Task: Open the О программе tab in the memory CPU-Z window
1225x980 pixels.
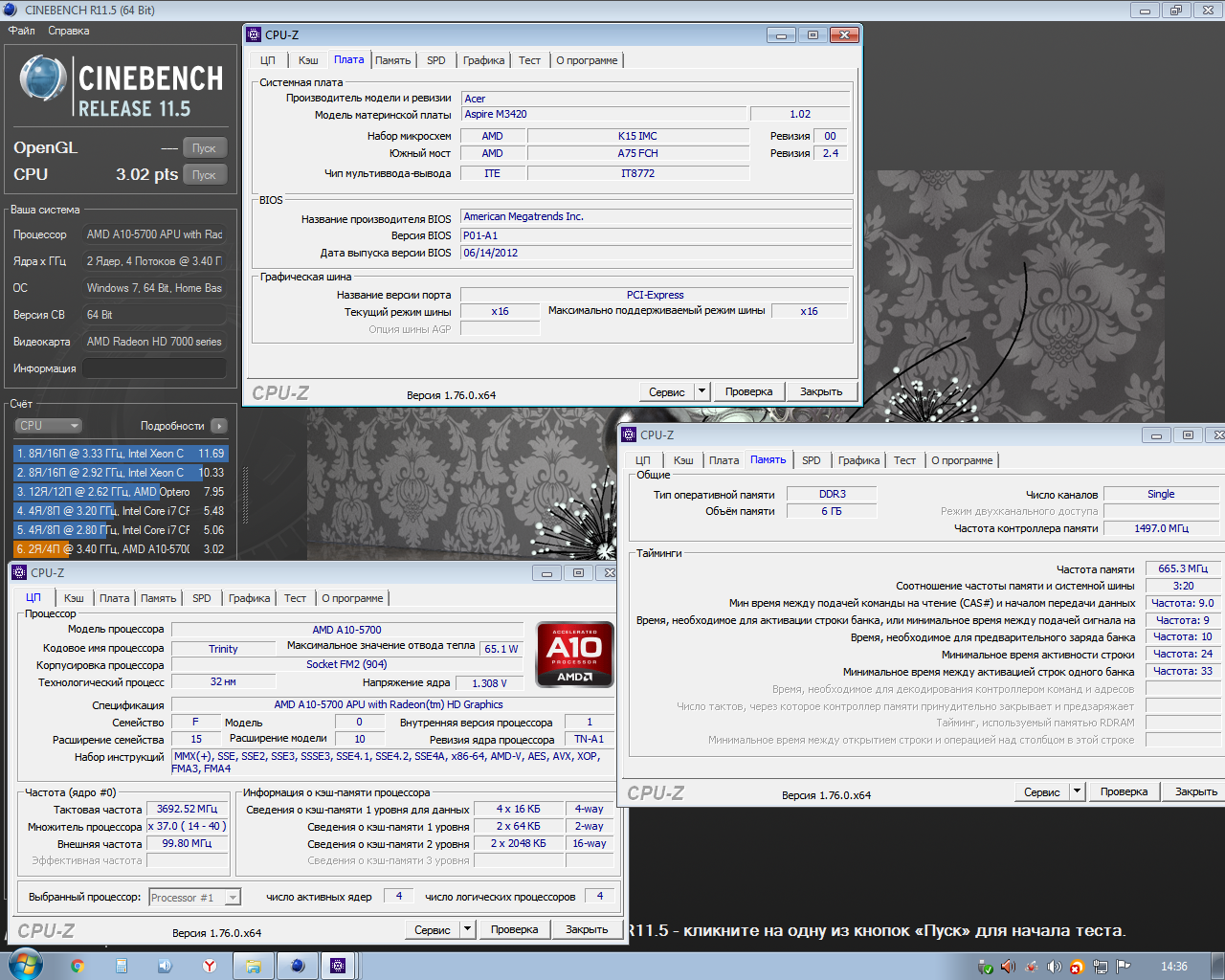Action: [963, 460]
